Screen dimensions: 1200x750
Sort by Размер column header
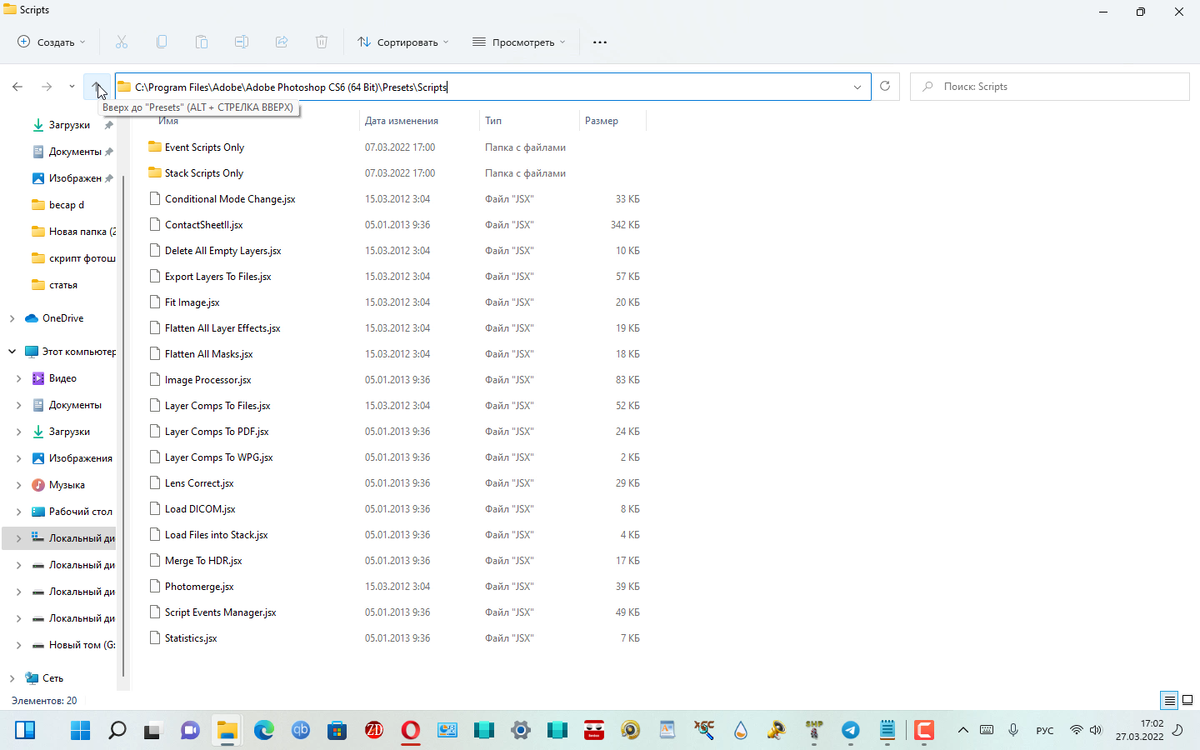(x=602, y=121)
